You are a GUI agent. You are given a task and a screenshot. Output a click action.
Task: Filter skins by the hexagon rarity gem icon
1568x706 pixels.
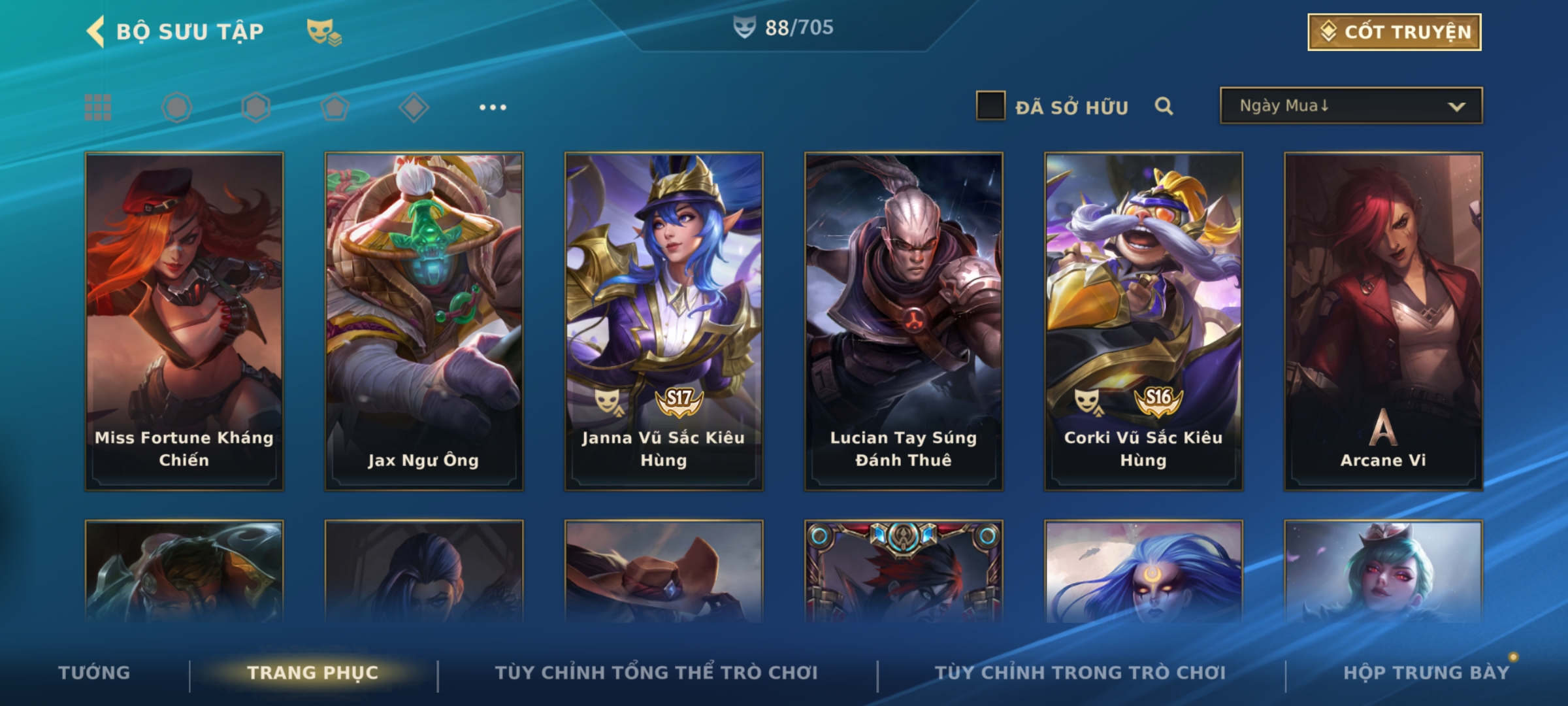pos(255,107)
